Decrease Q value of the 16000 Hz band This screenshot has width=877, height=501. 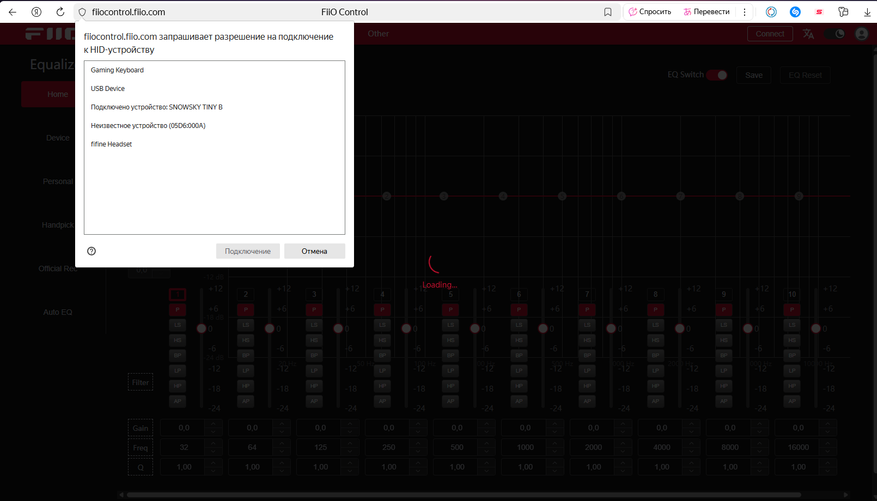pos(827,471)
